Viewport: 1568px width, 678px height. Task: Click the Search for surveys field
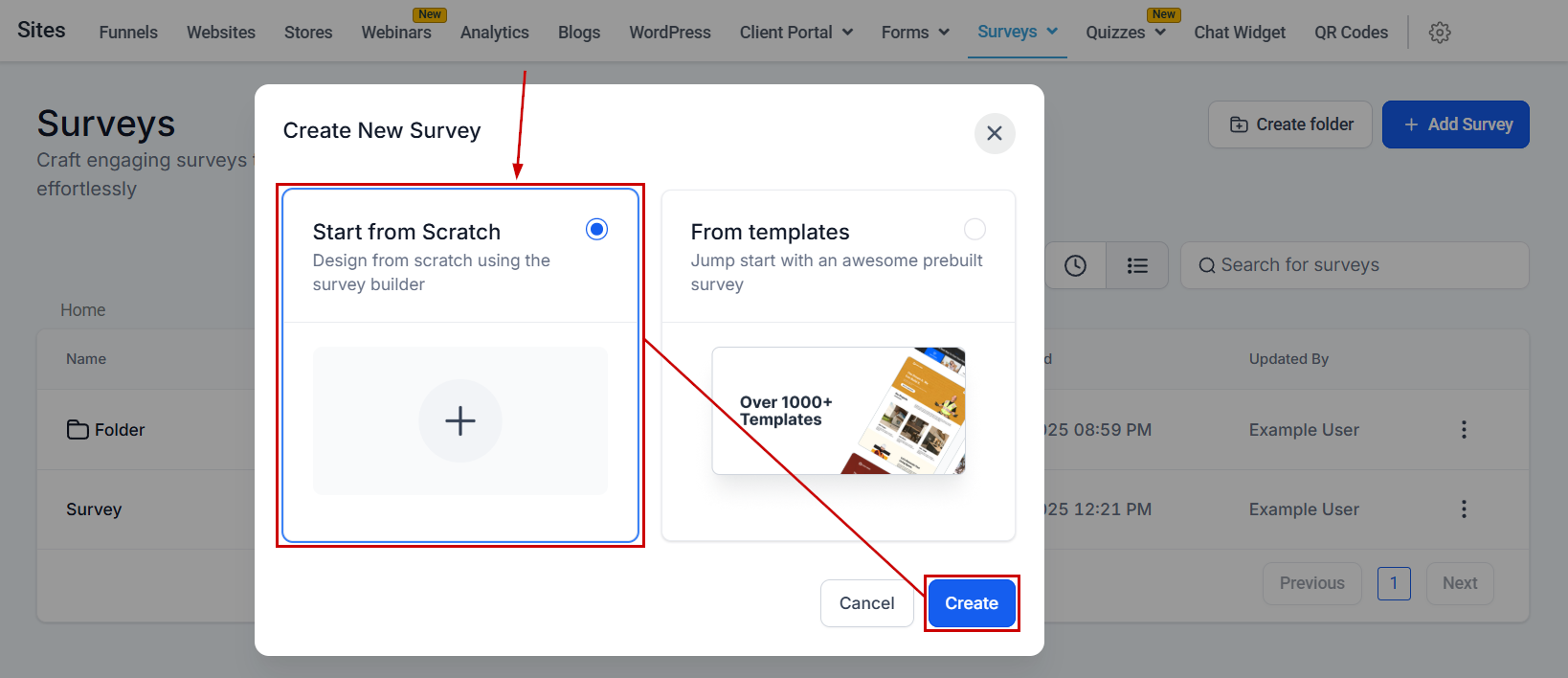click(x=1354, y=265)
